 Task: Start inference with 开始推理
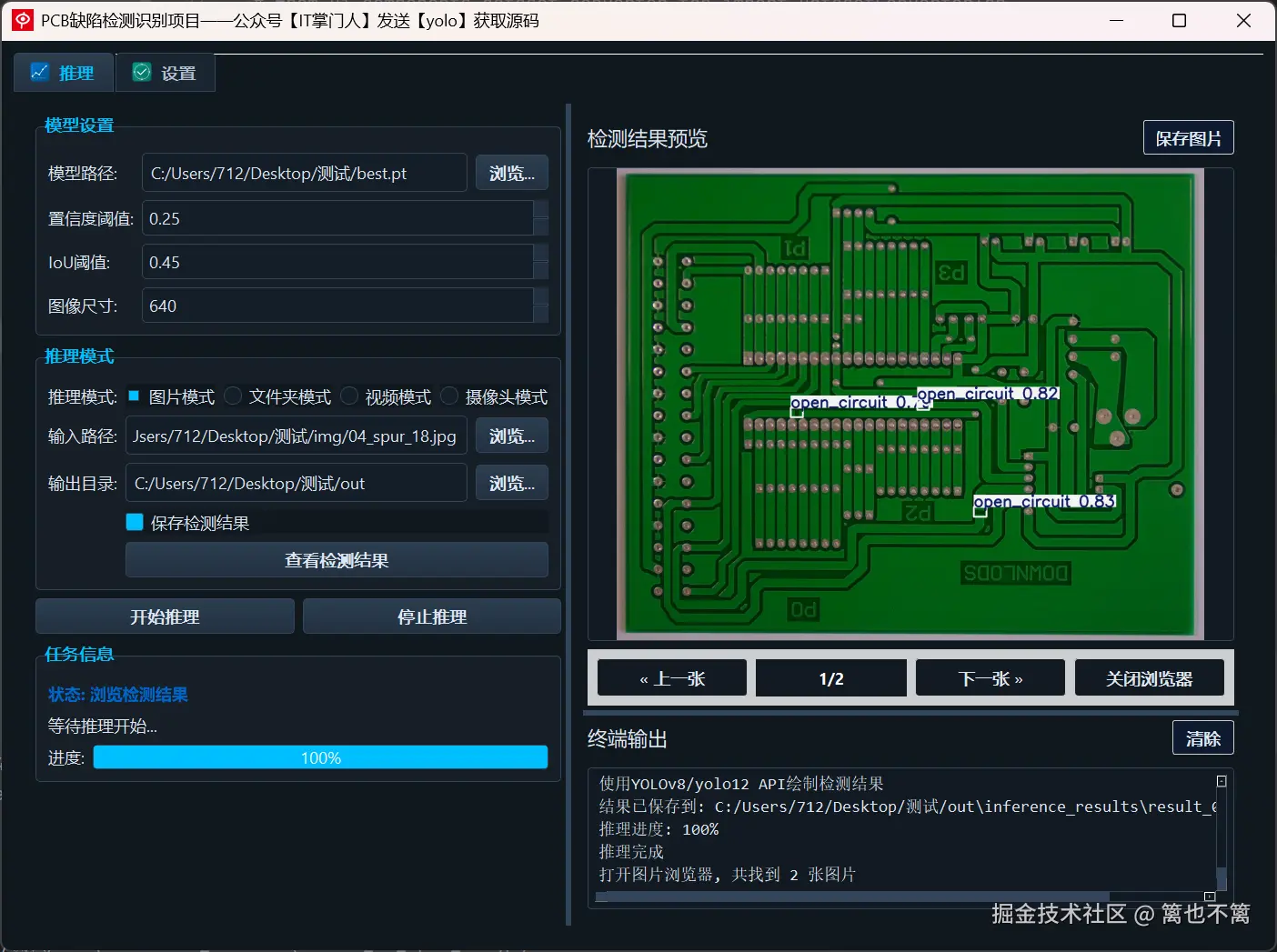(x=165, y=616)
